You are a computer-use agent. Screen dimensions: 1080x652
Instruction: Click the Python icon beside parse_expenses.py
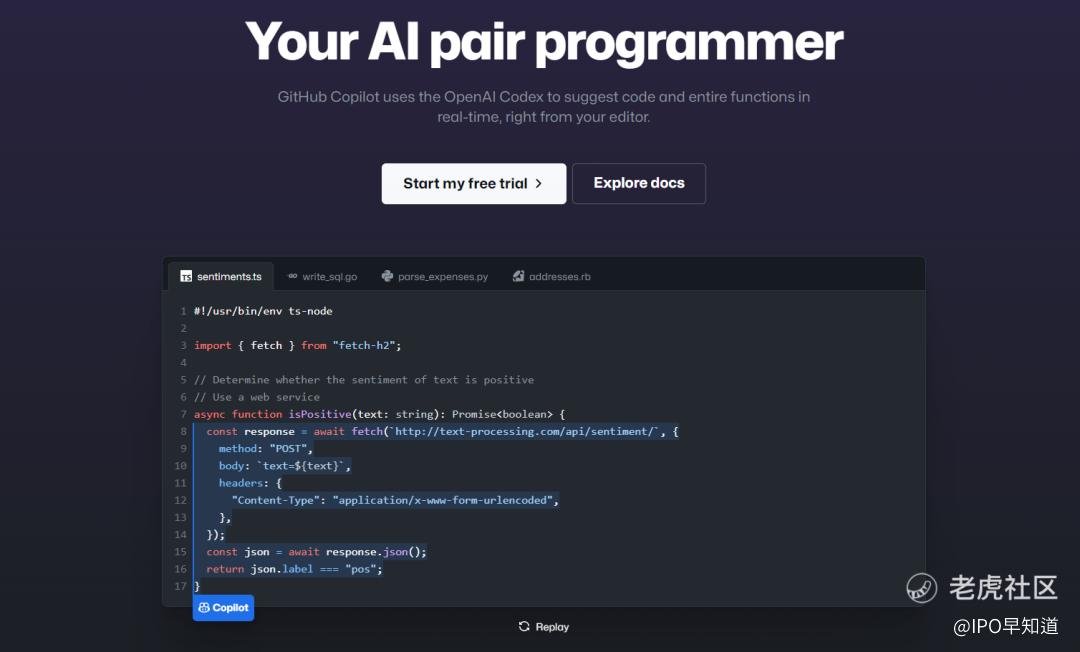point(387,276)
